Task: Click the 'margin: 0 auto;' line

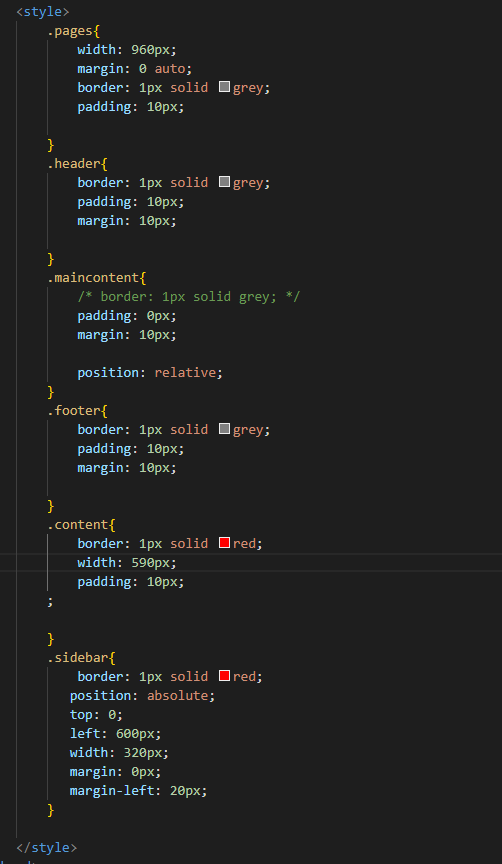Action: click(x=134, y=69)
